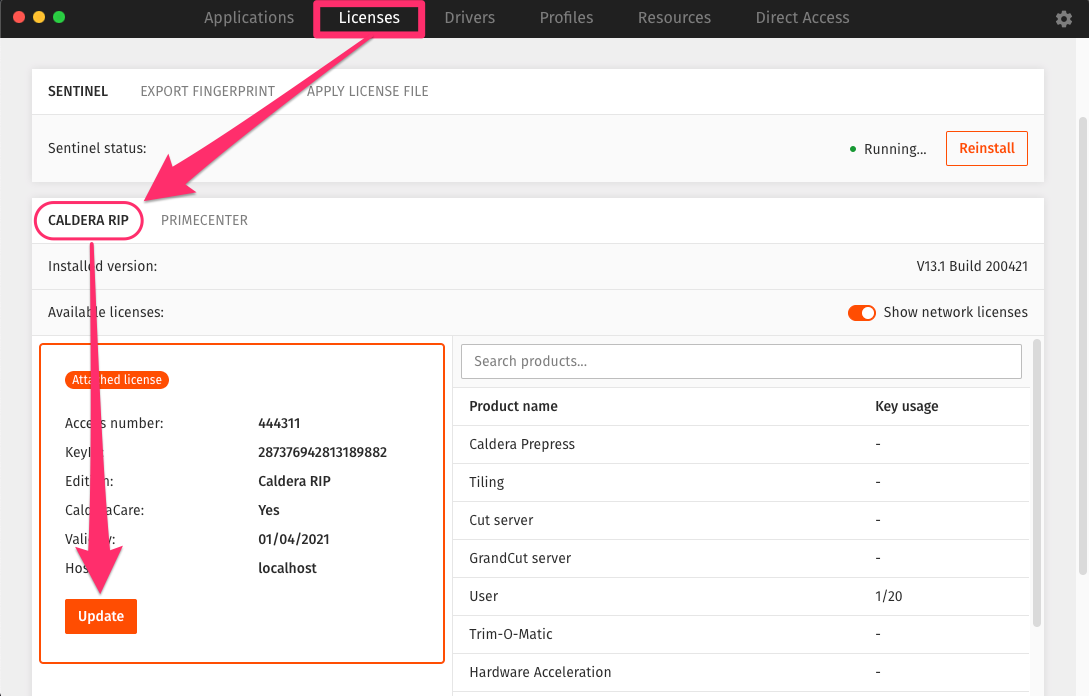Click the 1/20 key usage value
1089x696 pixels.
coord(888,596)
